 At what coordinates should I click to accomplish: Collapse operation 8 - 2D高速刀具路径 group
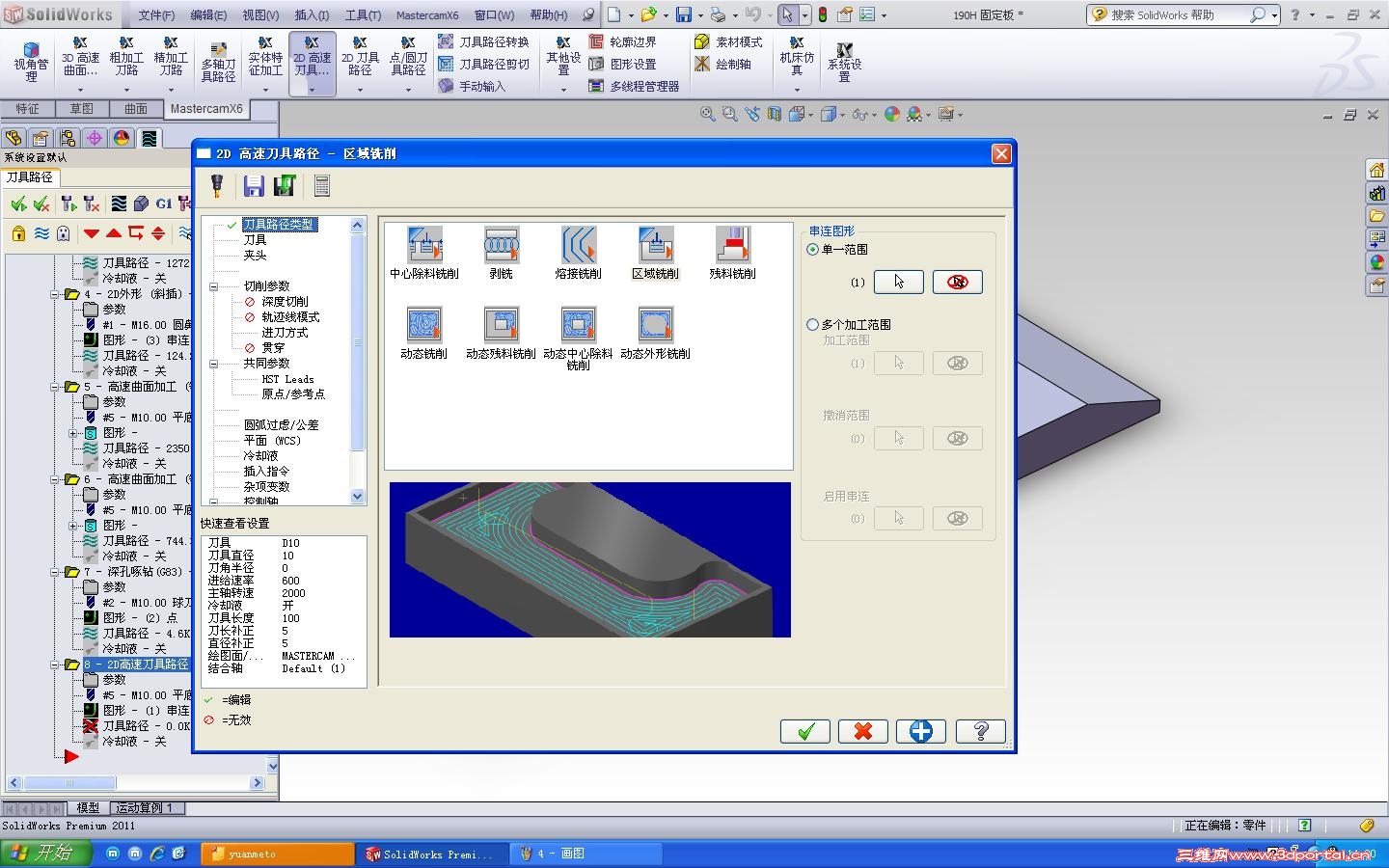tap(55, 665)
